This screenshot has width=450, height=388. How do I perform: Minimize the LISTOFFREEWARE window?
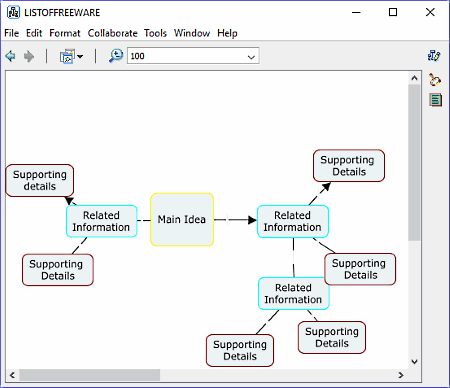tap(356, 12)
